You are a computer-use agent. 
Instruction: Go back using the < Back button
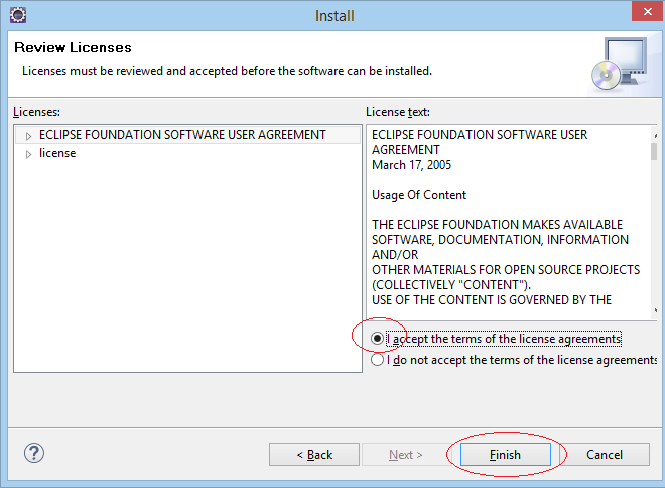click(x=314, y=455)
